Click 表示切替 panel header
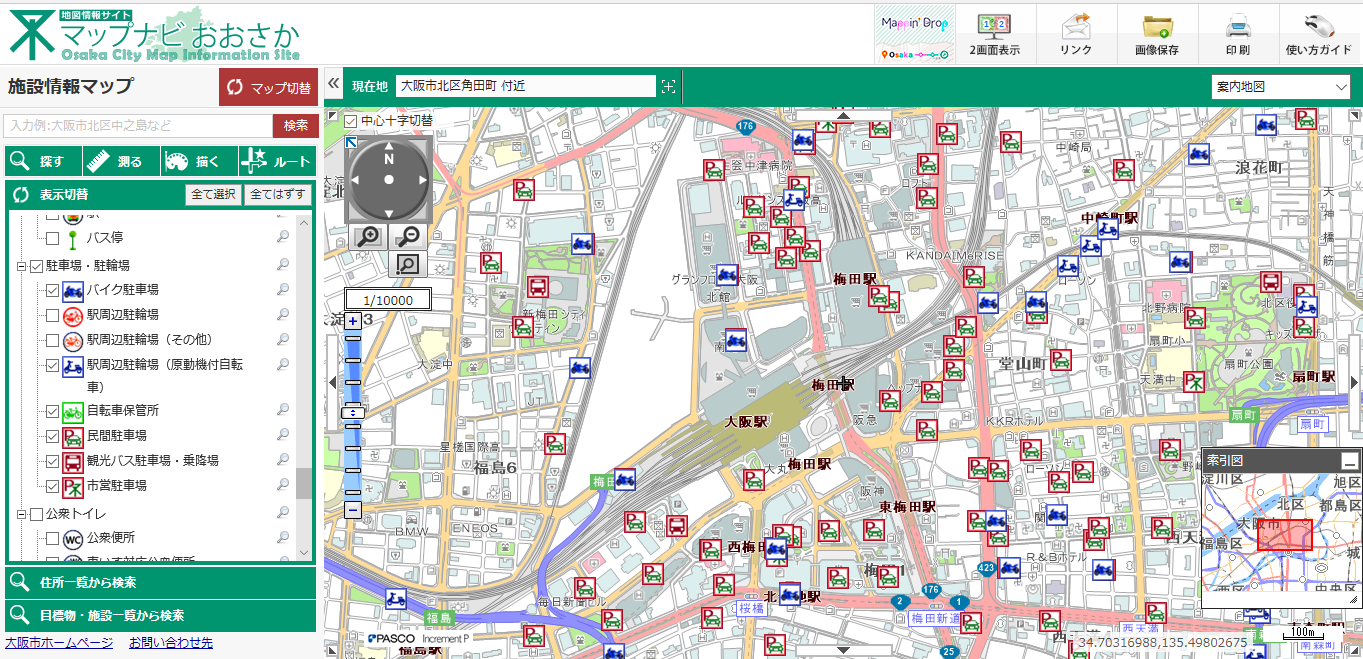 click(161, 194)
